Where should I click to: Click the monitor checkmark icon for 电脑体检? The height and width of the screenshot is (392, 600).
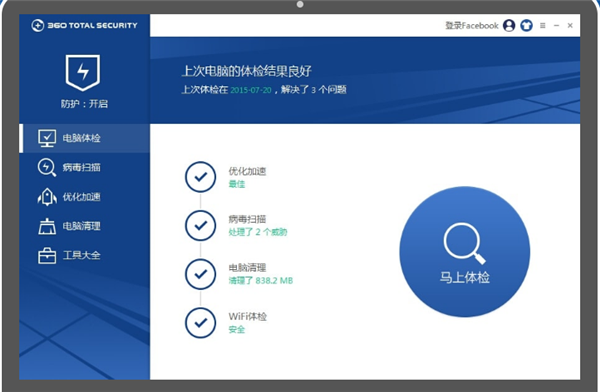(47, 138)
